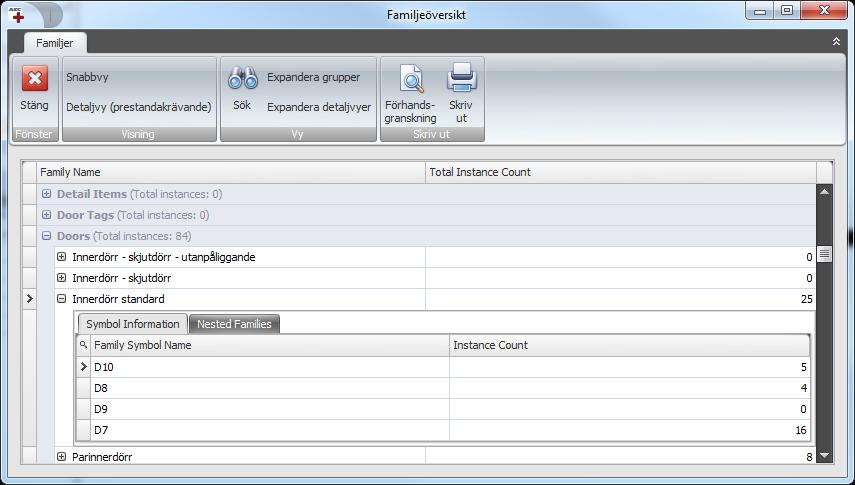Click total count 25 of Innerdörr standard
855x485 pixels.
[x=806, y=299]
